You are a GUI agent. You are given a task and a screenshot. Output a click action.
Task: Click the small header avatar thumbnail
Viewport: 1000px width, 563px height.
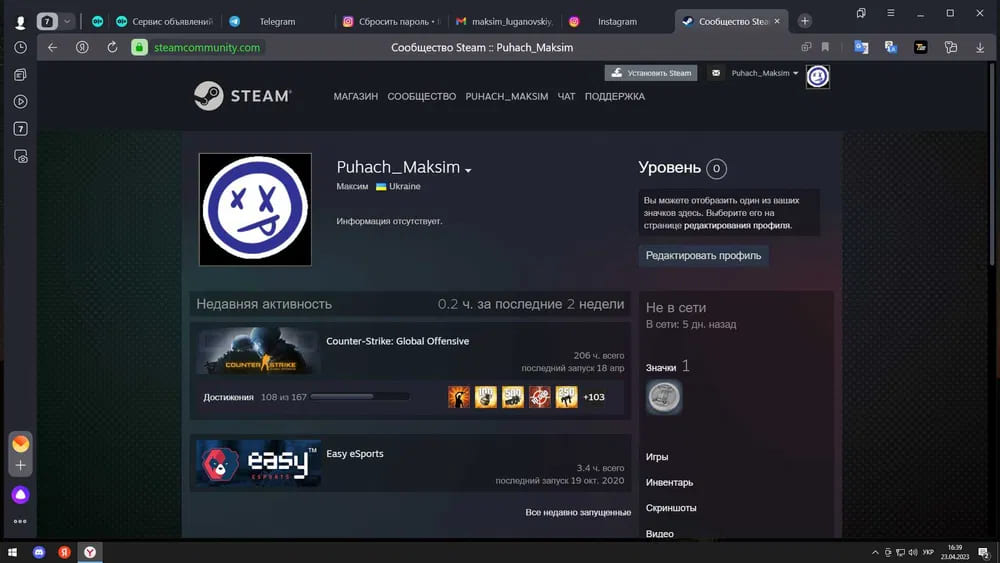pos(818,77)
